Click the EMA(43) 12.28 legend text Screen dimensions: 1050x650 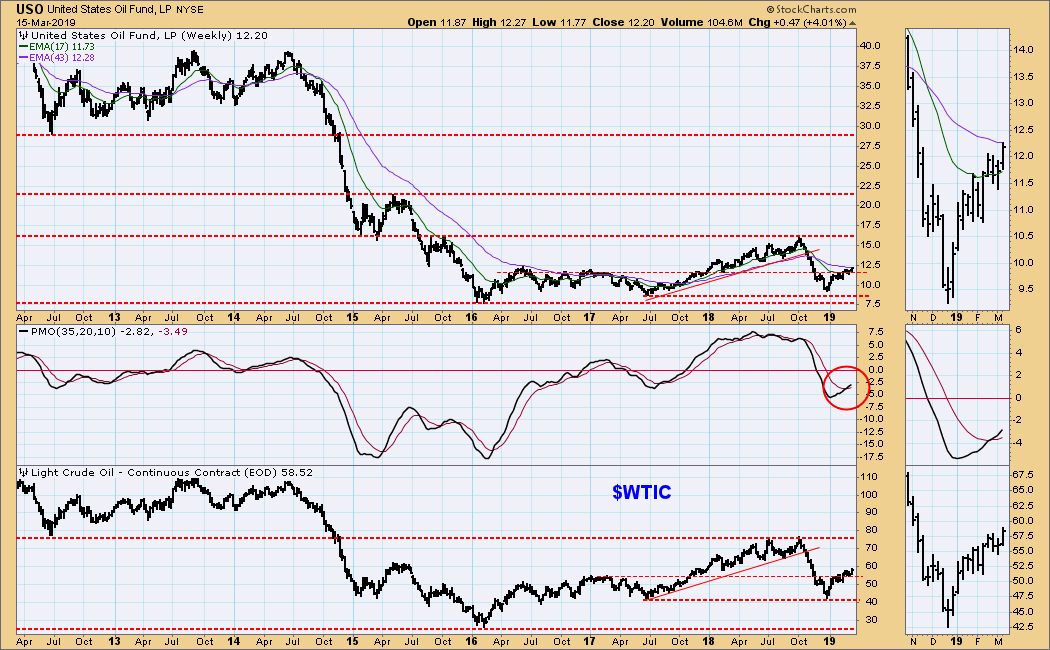pyautogui.click(x=62, y=58)
